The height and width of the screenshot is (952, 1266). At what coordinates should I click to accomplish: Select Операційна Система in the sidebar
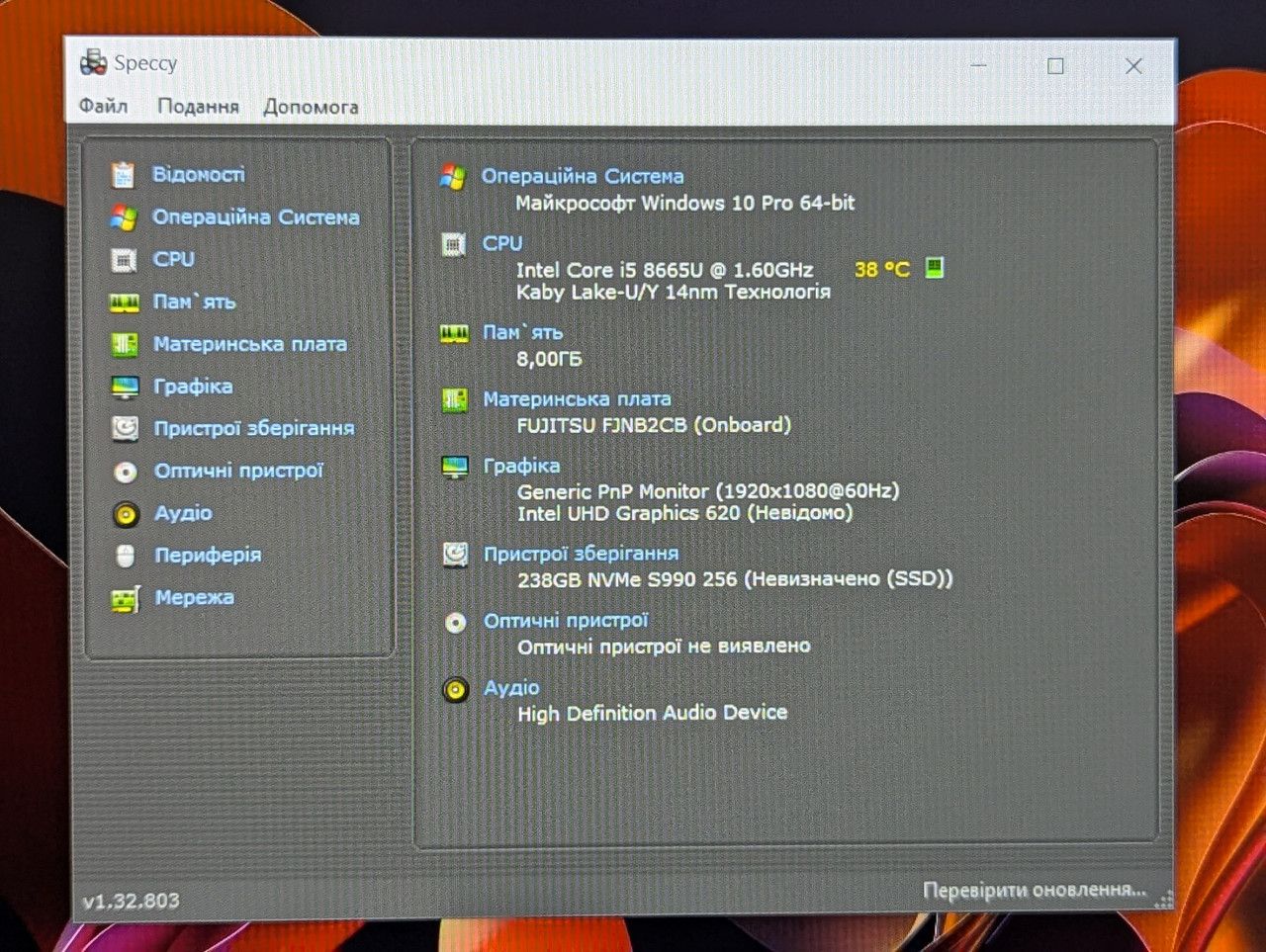coord(256,217)
